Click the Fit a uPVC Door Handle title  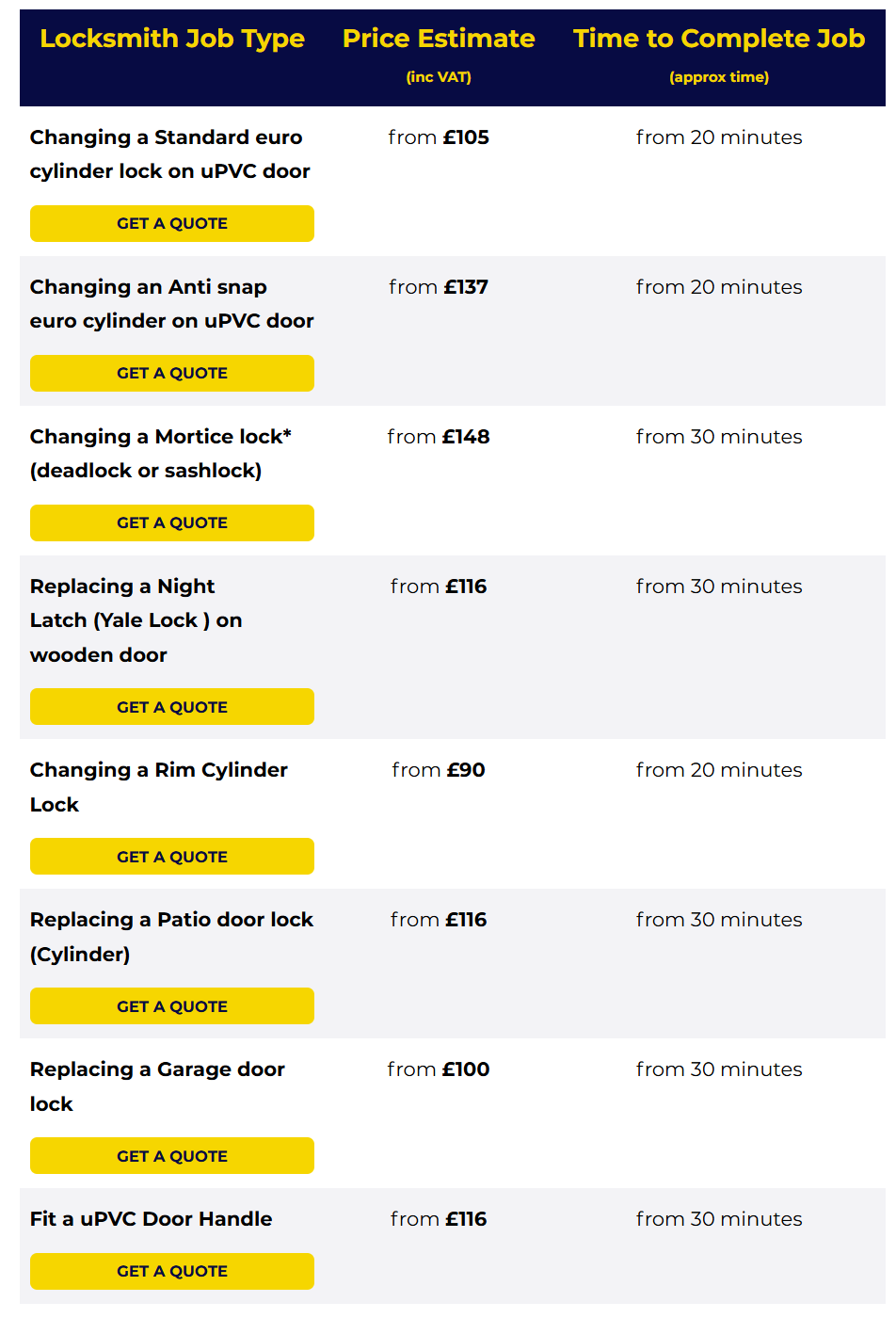coord(152,1219)
